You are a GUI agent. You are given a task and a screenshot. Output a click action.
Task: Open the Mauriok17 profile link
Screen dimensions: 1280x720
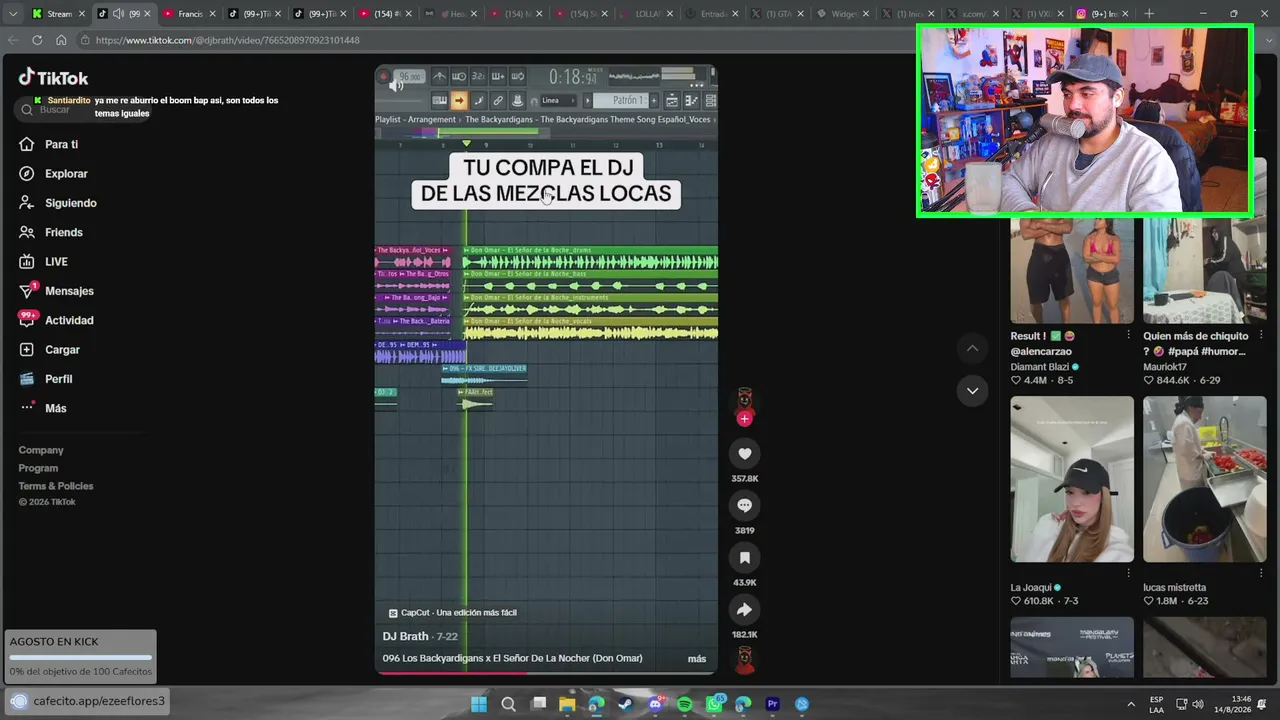(1164, 367)
